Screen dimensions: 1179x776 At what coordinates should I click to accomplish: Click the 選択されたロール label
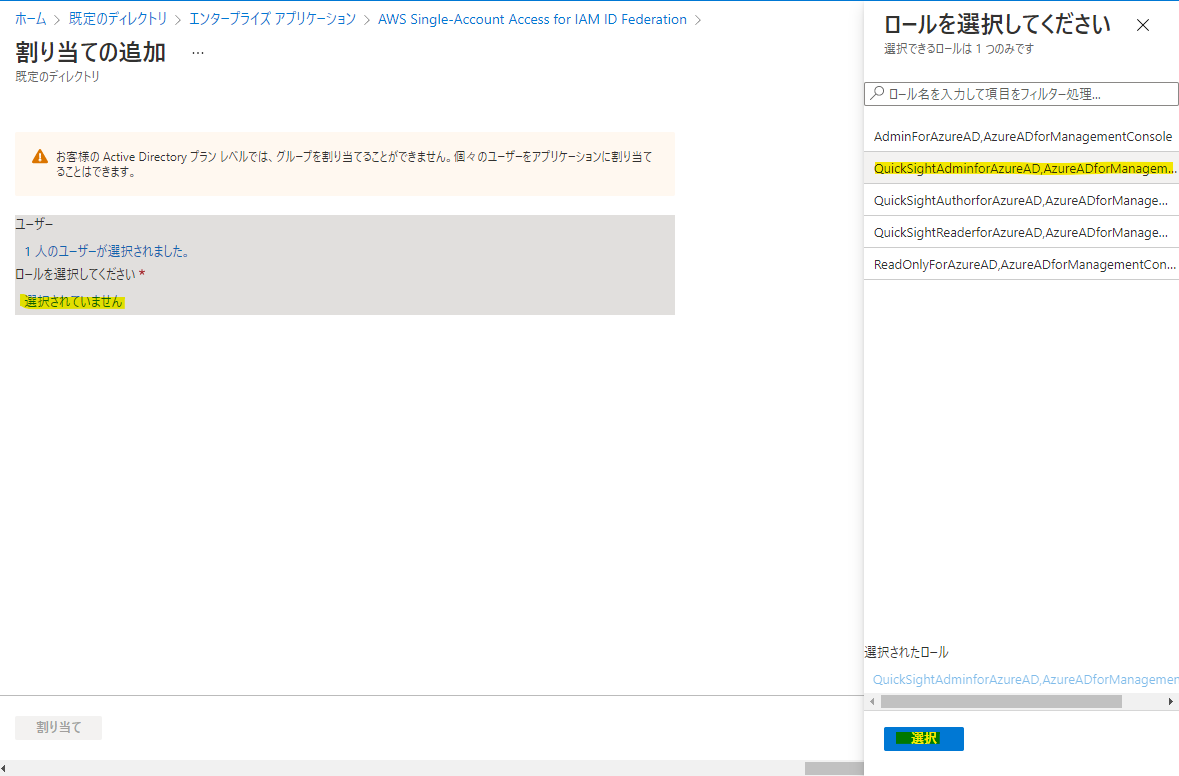[907, 652]
